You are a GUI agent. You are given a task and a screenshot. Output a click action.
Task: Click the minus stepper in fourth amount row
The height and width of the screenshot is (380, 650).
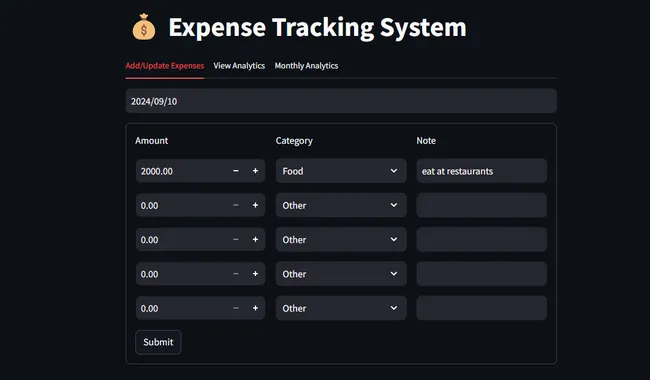[x=235, y=274]
